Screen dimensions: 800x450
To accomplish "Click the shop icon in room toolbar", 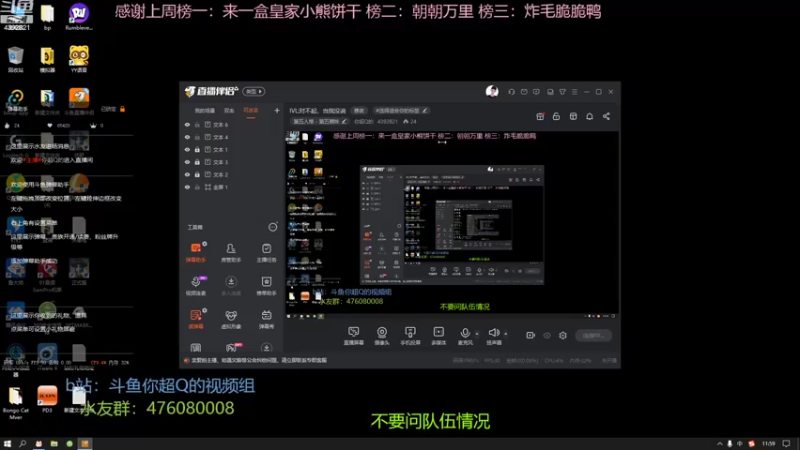I will coord(573,116).
